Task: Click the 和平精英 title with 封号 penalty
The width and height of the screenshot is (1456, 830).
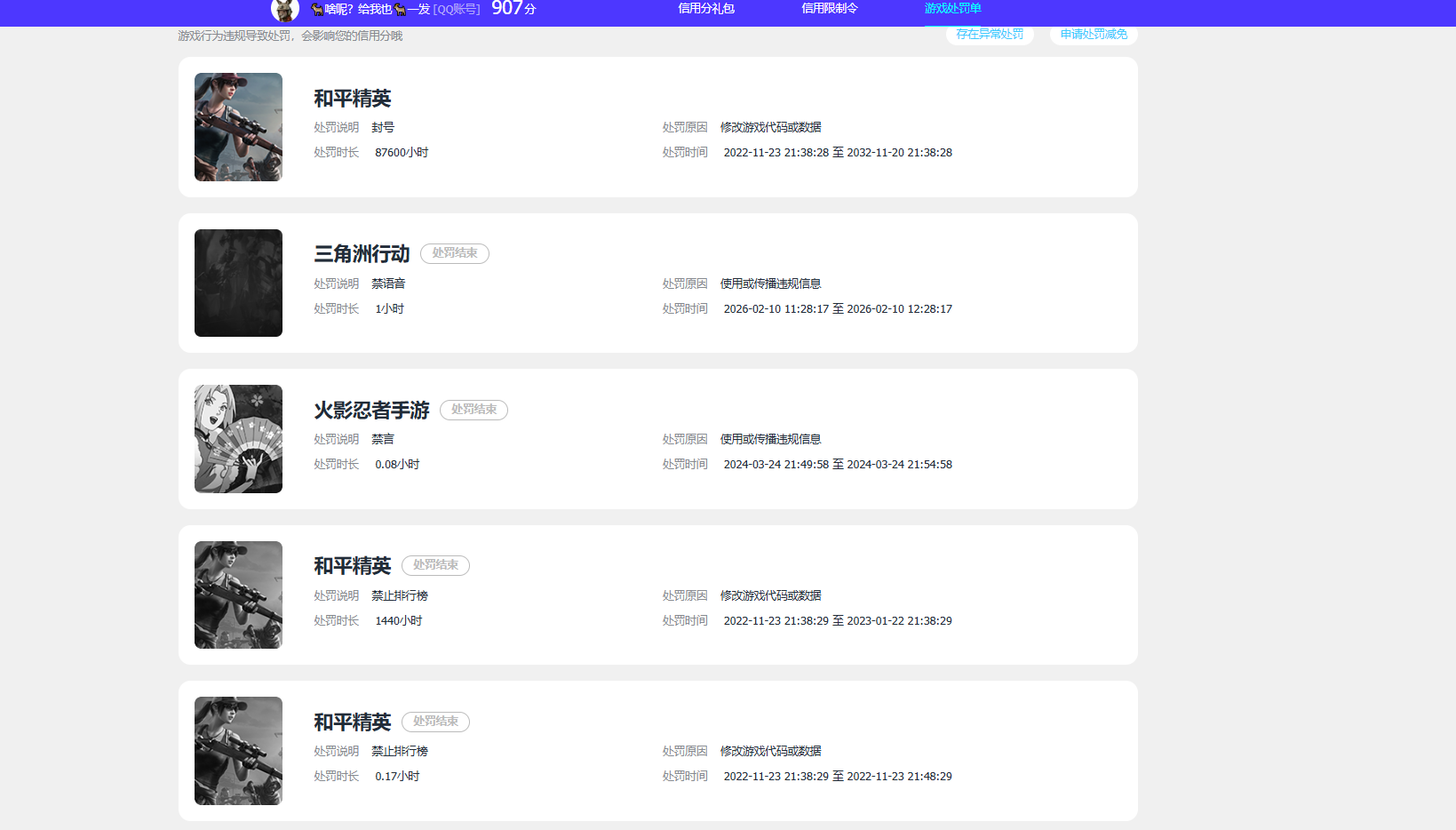Action: (353, 99)
